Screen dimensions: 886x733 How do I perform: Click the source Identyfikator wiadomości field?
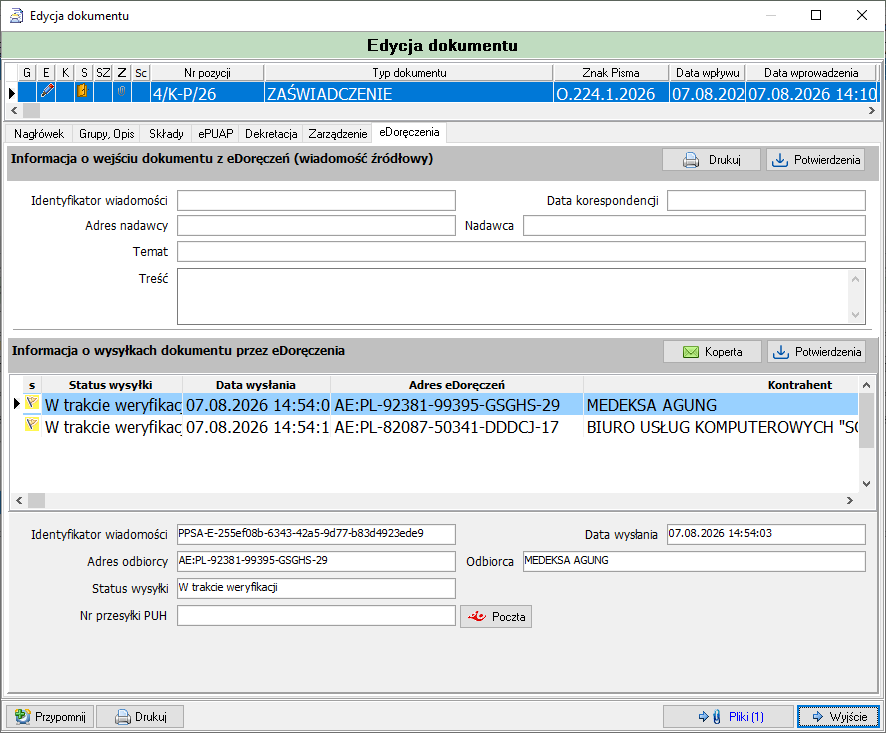316,201
